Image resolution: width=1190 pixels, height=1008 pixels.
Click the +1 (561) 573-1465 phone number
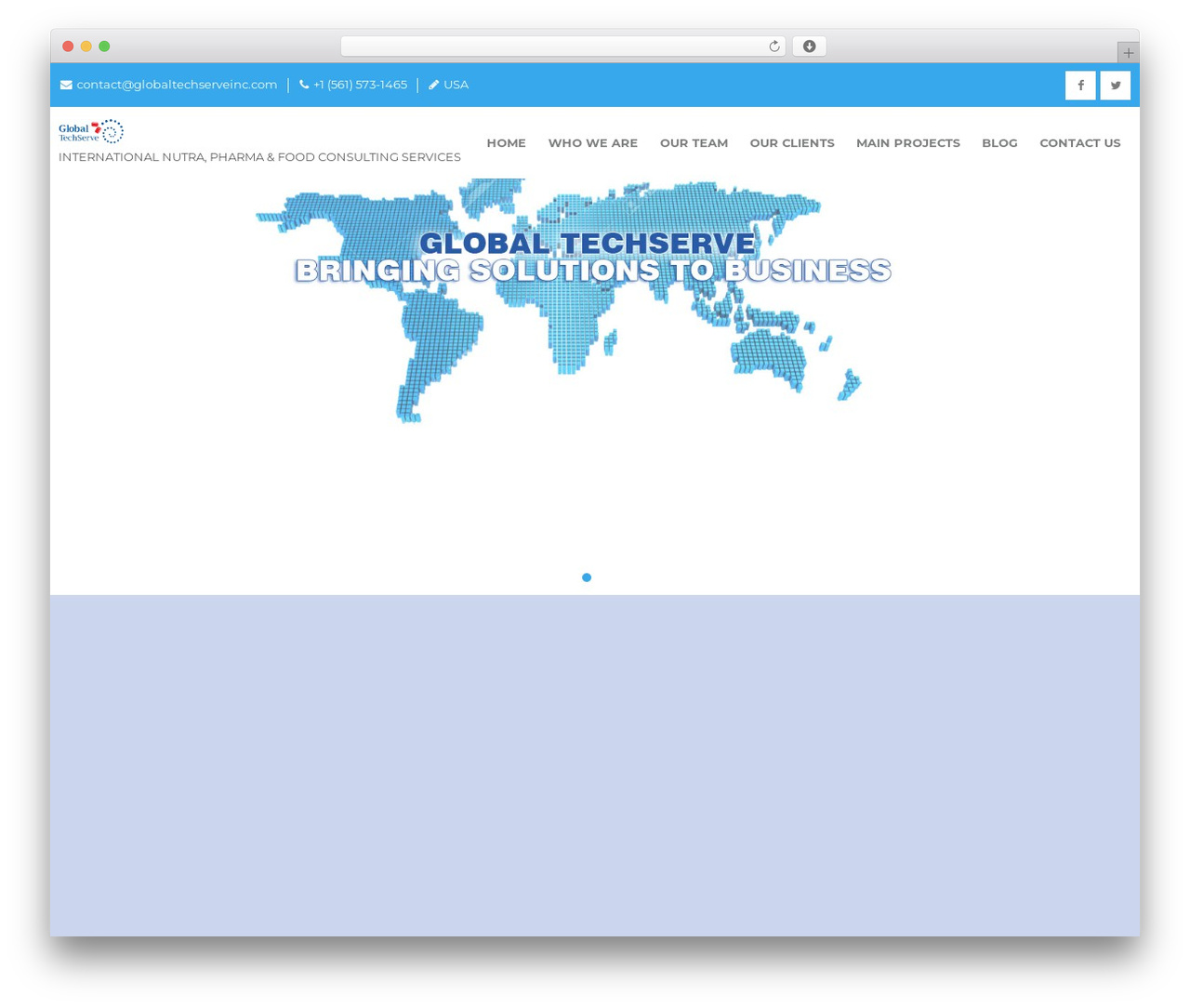[x=360, y=85]
